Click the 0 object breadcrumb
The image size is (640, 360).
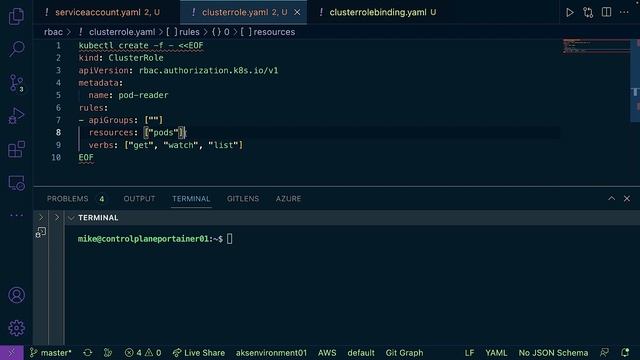coord(220,32)
